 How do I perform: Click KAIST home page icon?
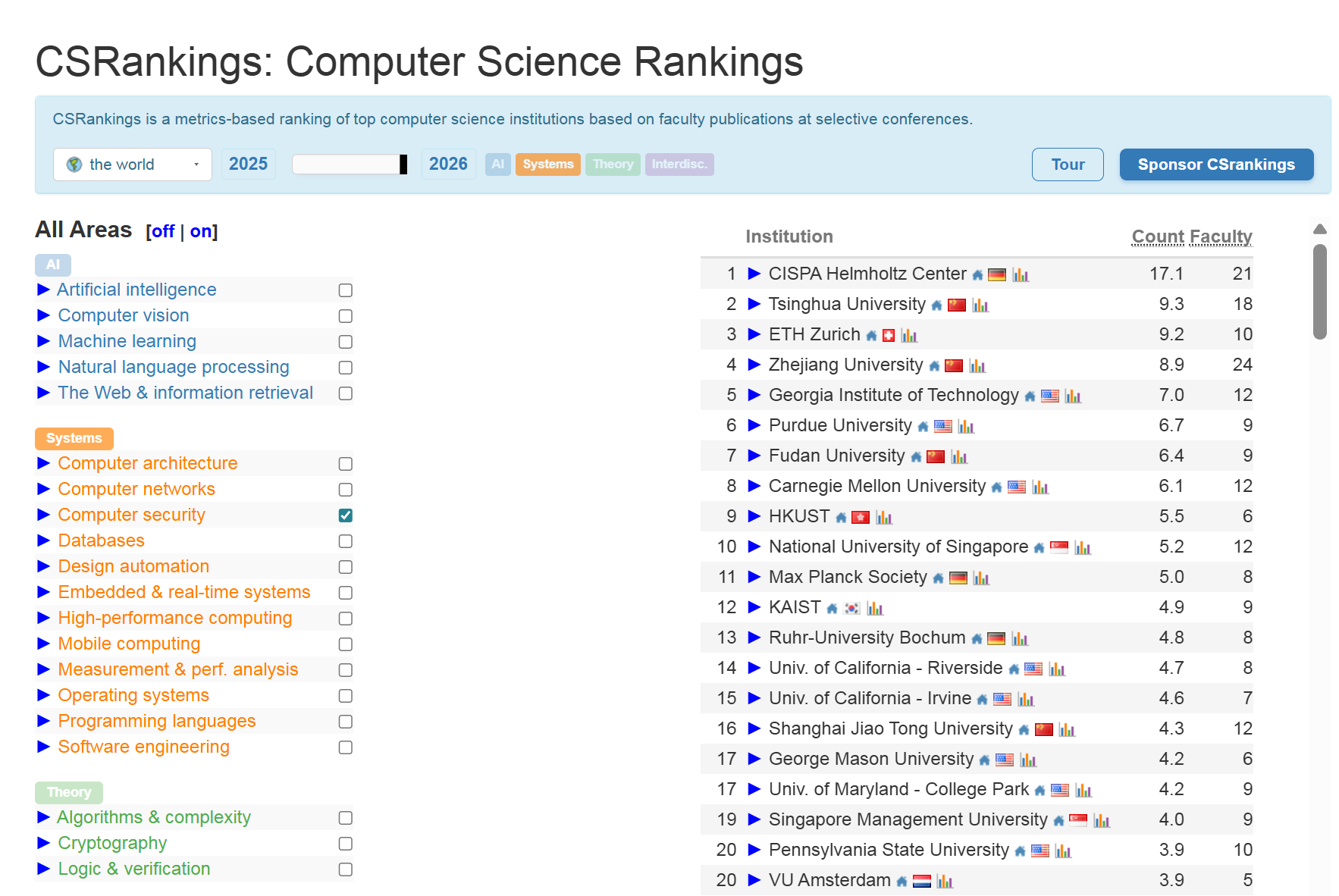click(832, 609)
